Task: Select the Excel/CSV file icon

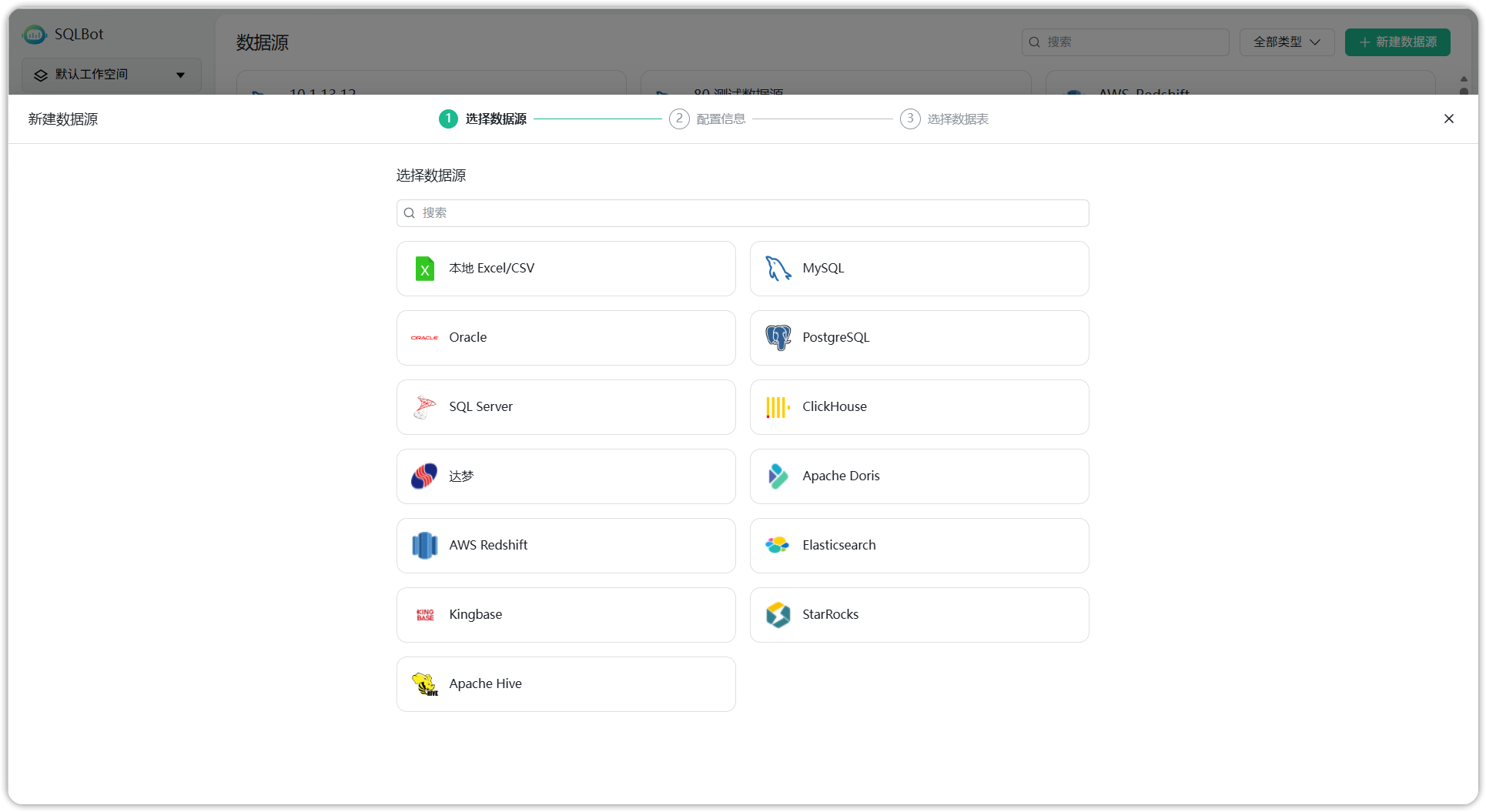Action: pos(424,269)
